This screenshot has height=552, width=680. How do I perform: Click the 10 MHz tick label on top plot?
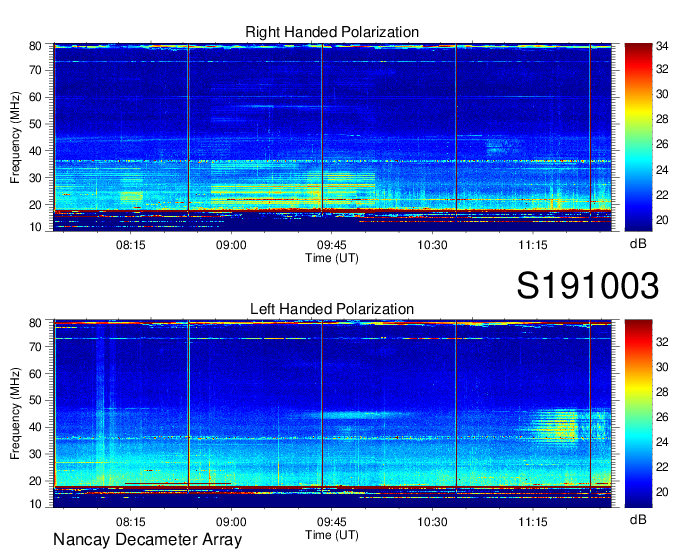35,227
